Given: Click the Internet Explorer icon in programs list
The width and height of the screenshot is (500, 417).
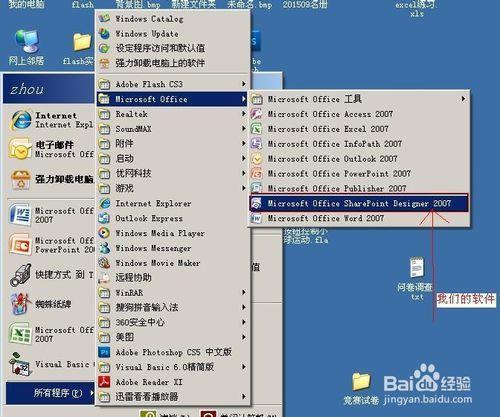Looking at the screenshot, I should [x=104, y=203].
